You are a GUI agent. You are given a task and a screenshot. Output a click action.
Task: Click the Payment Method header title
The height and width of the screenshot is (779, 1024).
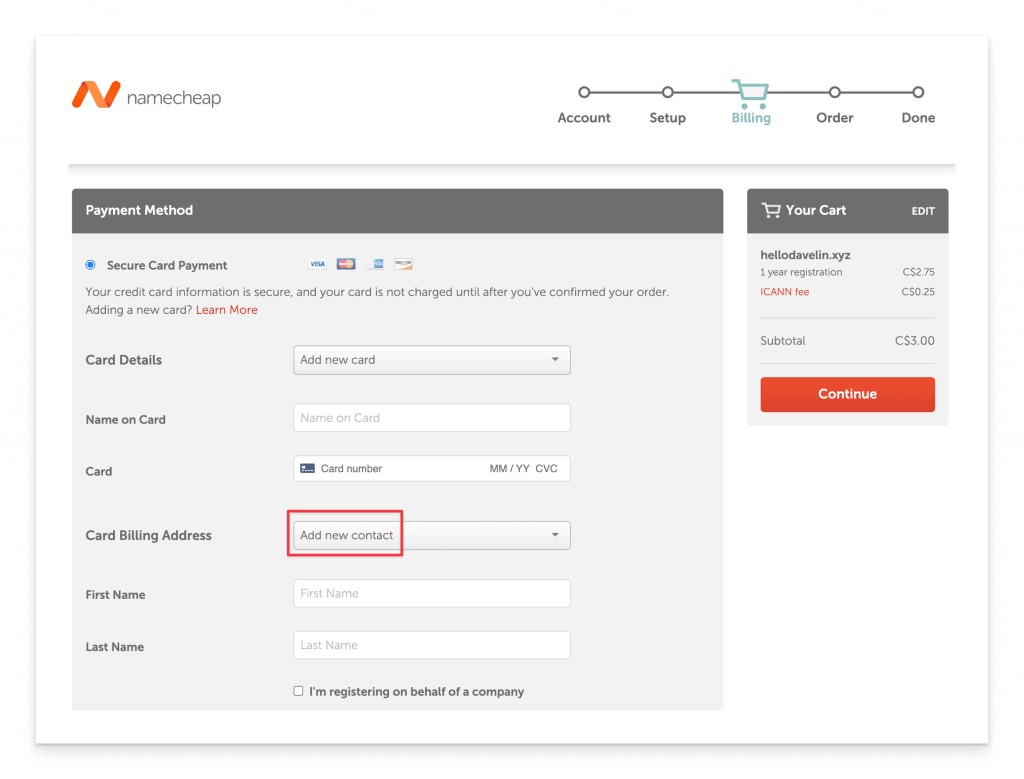139,210
